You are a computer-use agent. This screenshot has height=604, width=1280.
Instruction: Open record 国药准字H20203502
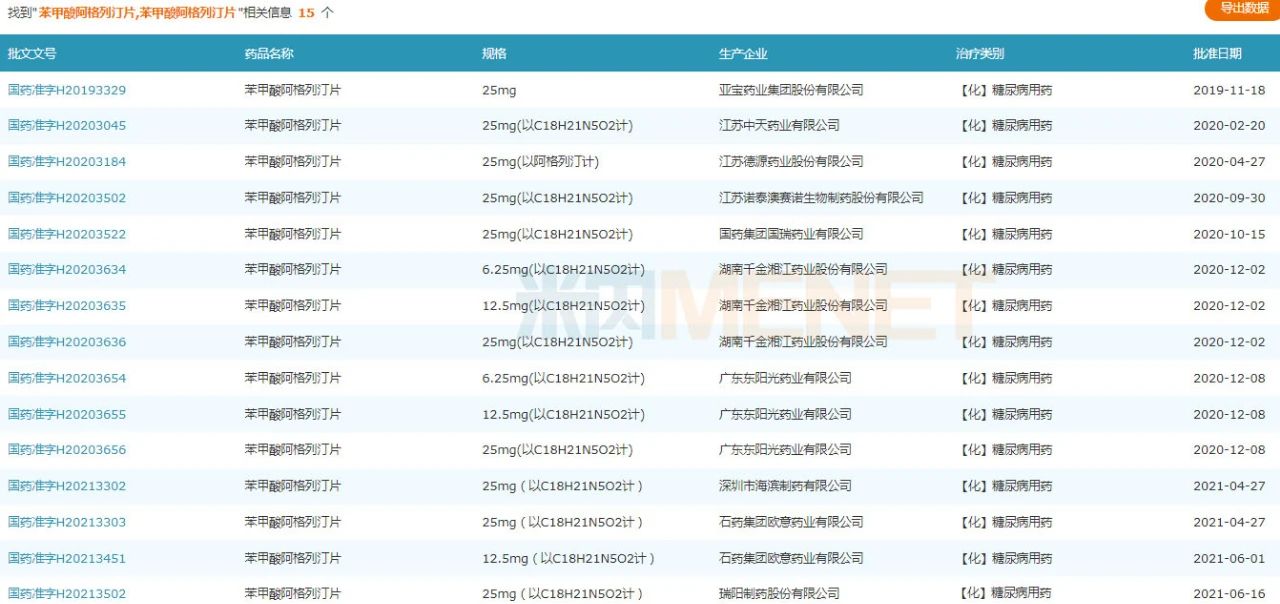click(x=67, y=198)
